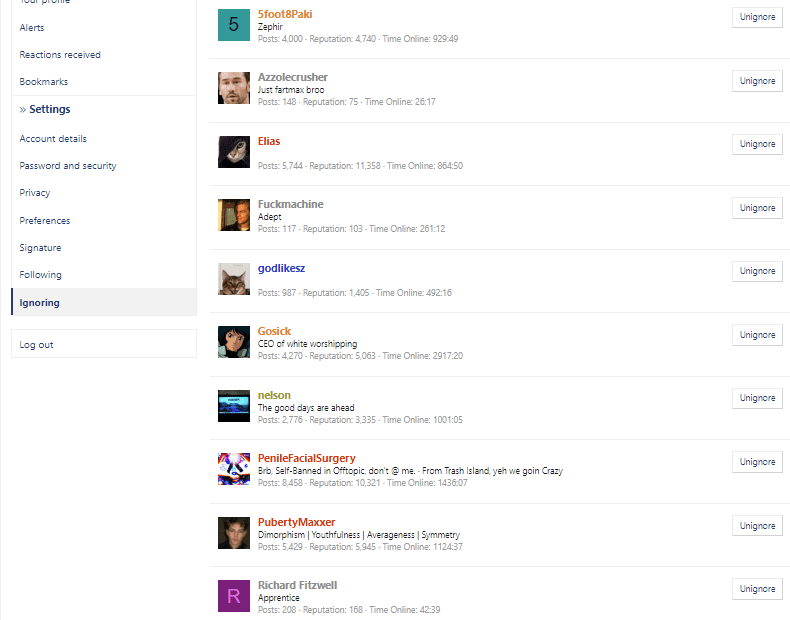Unignore user PubertyMaxxer

757,526
